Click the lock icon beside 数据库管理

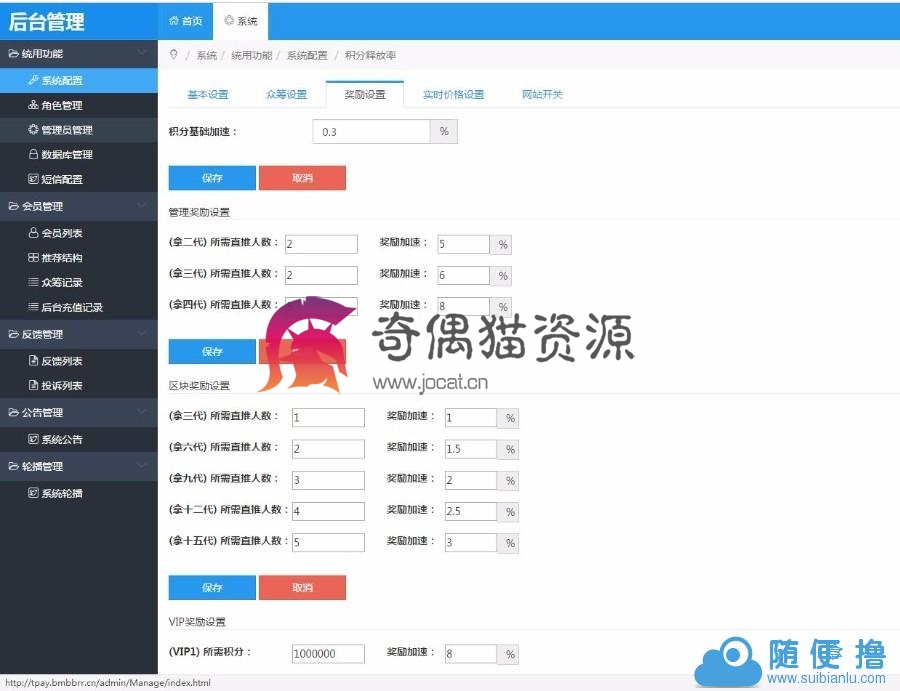tap(33, 154)
